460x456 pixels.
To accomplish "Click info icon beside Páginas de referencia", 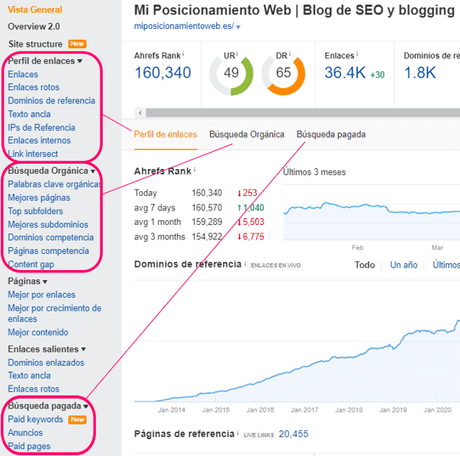I will click(x=238, y=433).
